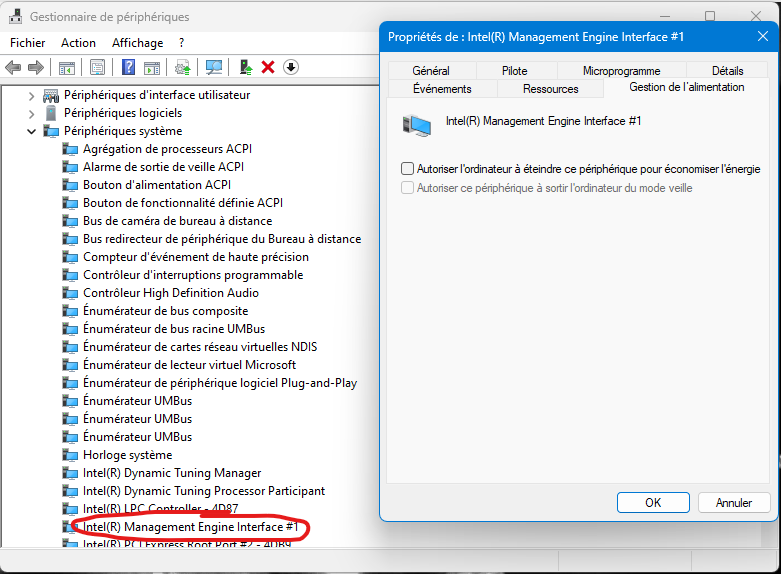Click the blue Help question mark icon

(x=129, y=67)
